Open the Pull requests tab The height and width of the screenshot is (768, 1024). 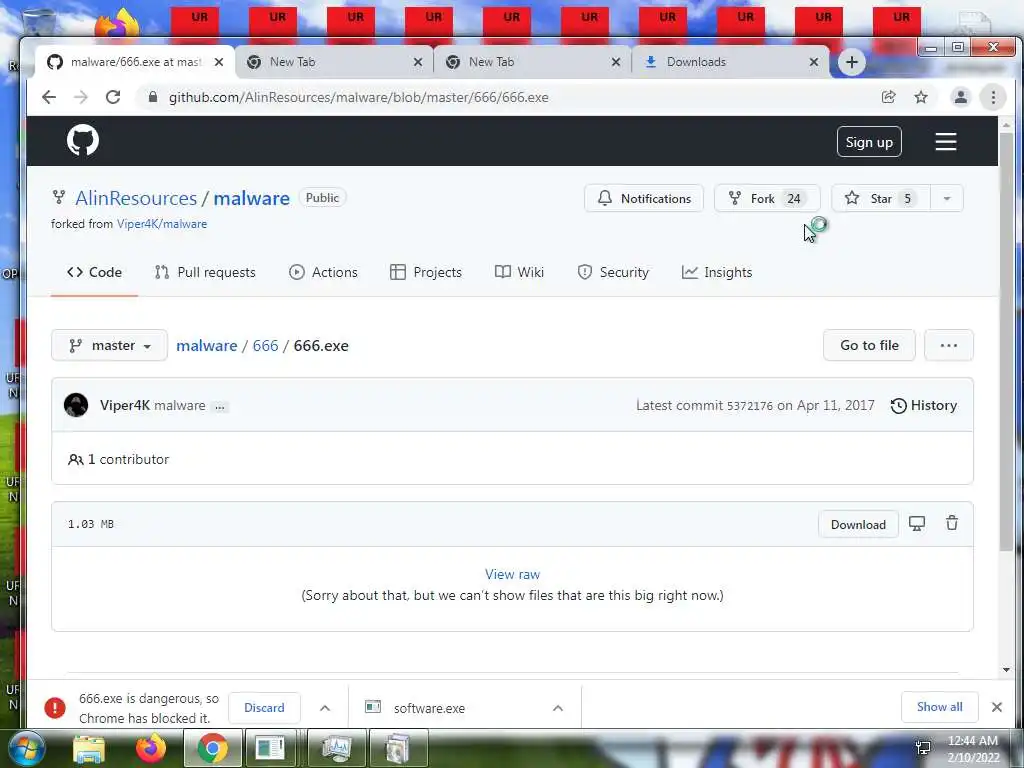pos(205,272)
